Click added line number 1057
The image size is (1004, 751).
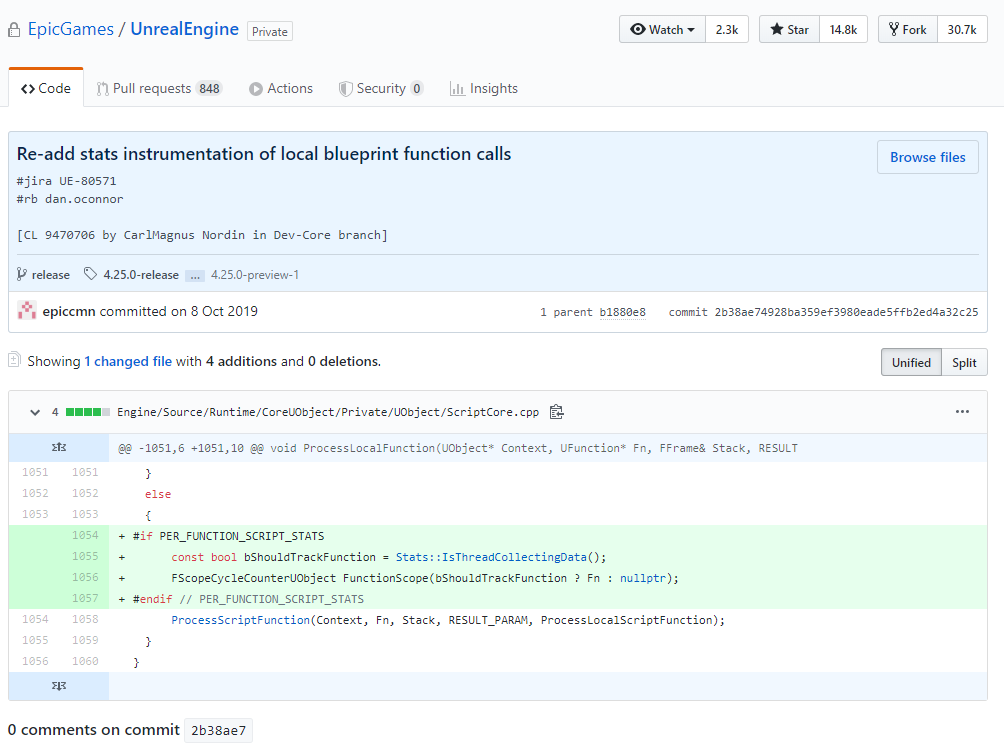point(85,599)
